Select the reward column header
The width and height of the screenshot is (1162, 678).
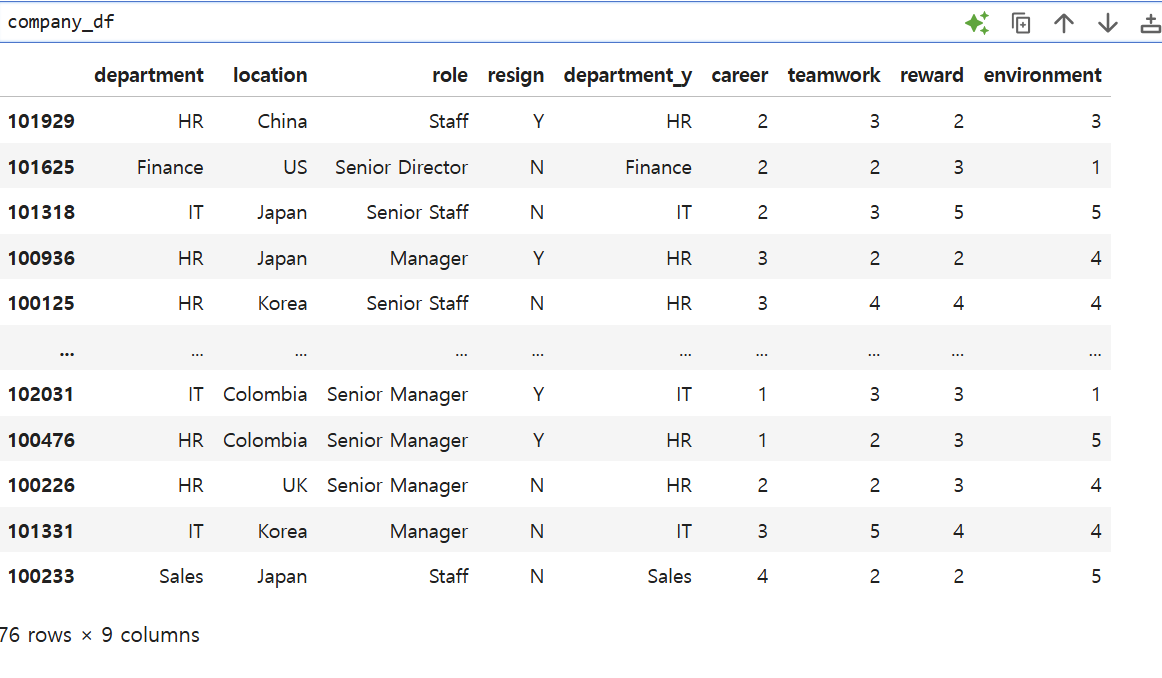click(x=932, y=76)
